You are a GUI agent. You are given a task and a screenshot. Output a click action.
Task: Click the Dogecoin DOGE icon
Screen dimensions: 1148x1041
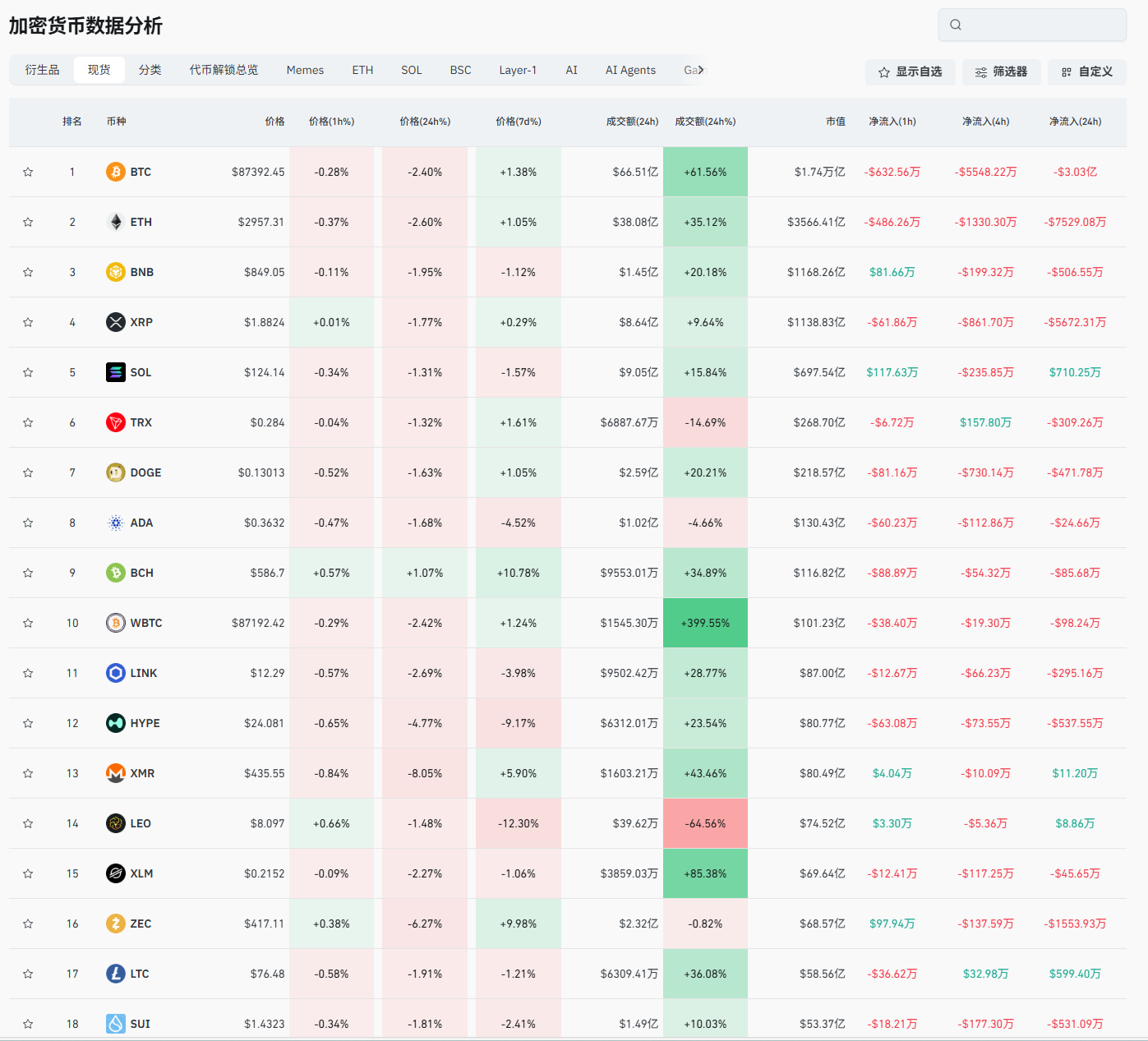116,472
